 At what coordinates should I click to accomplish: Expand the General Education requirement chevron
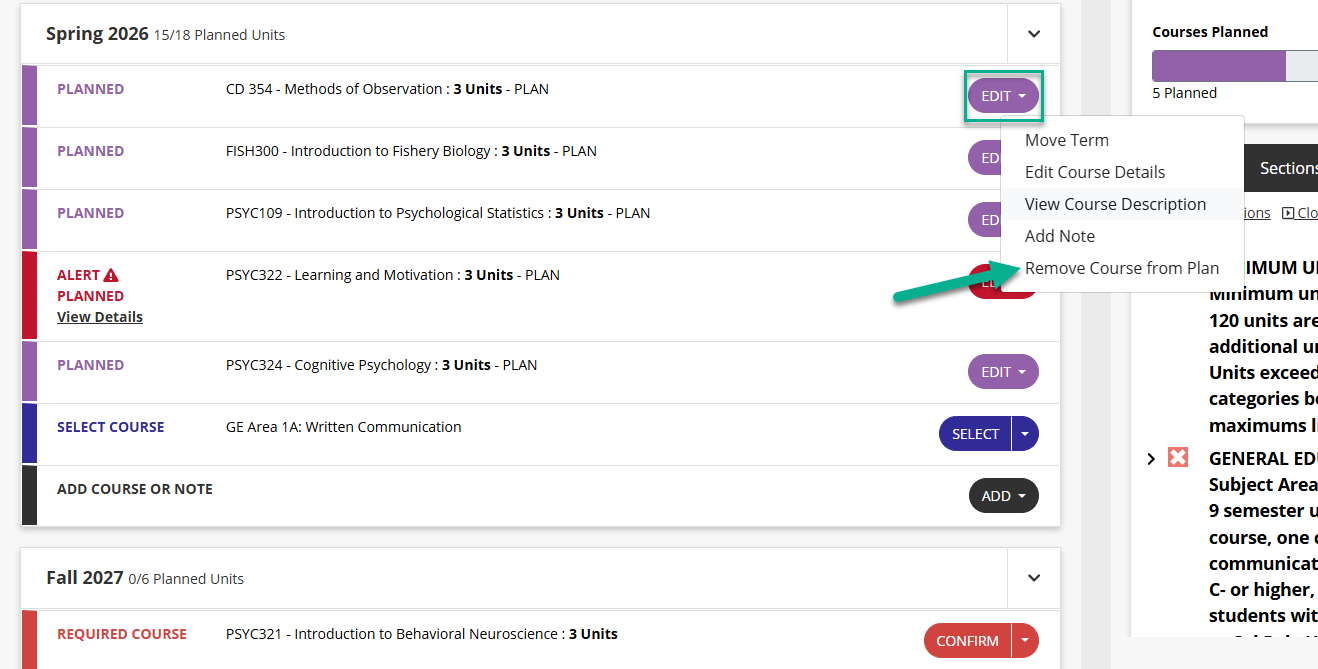click(1151, 459)
